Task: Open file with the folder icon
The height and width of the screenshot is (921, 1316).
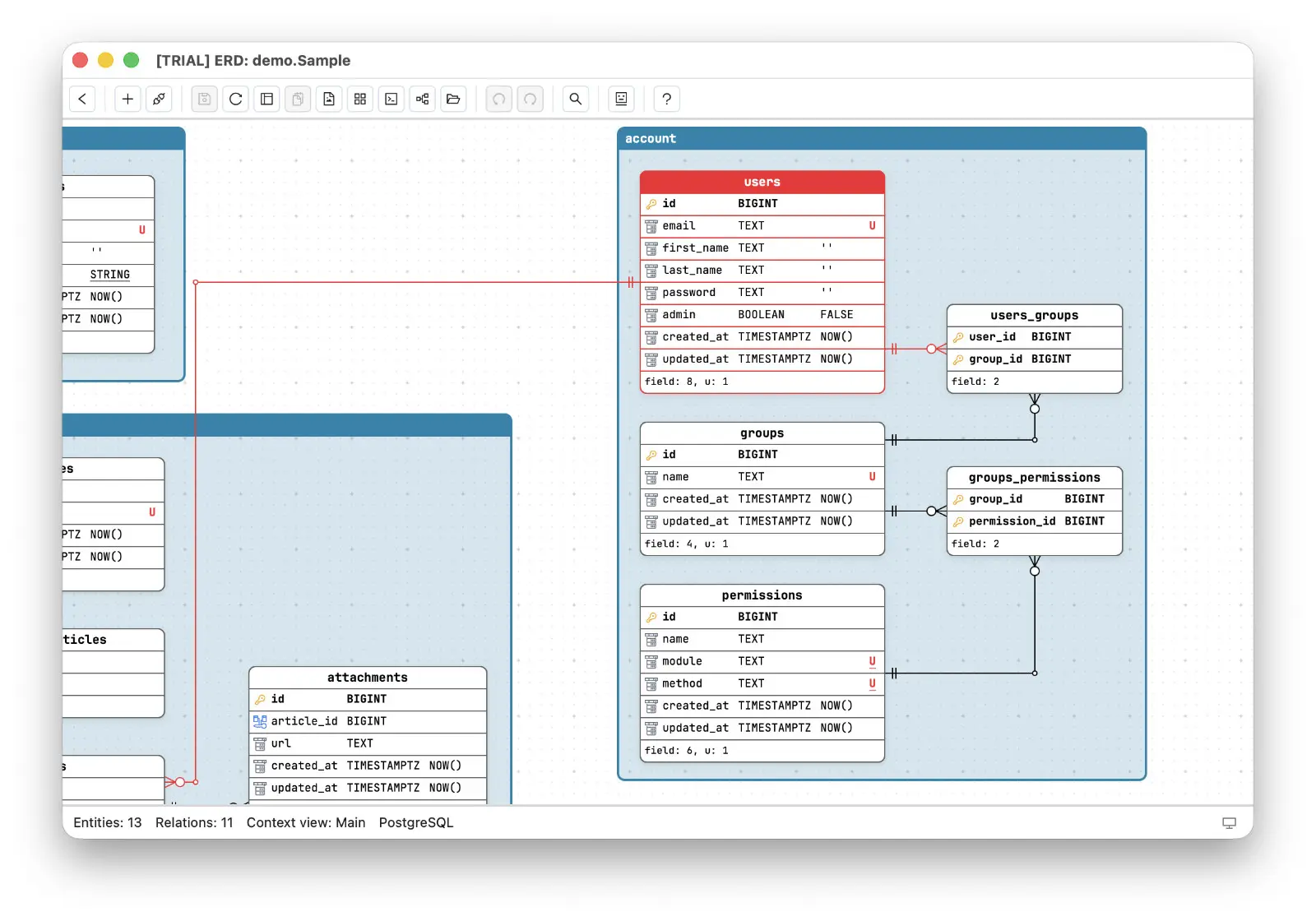Action: pos(453,99)
